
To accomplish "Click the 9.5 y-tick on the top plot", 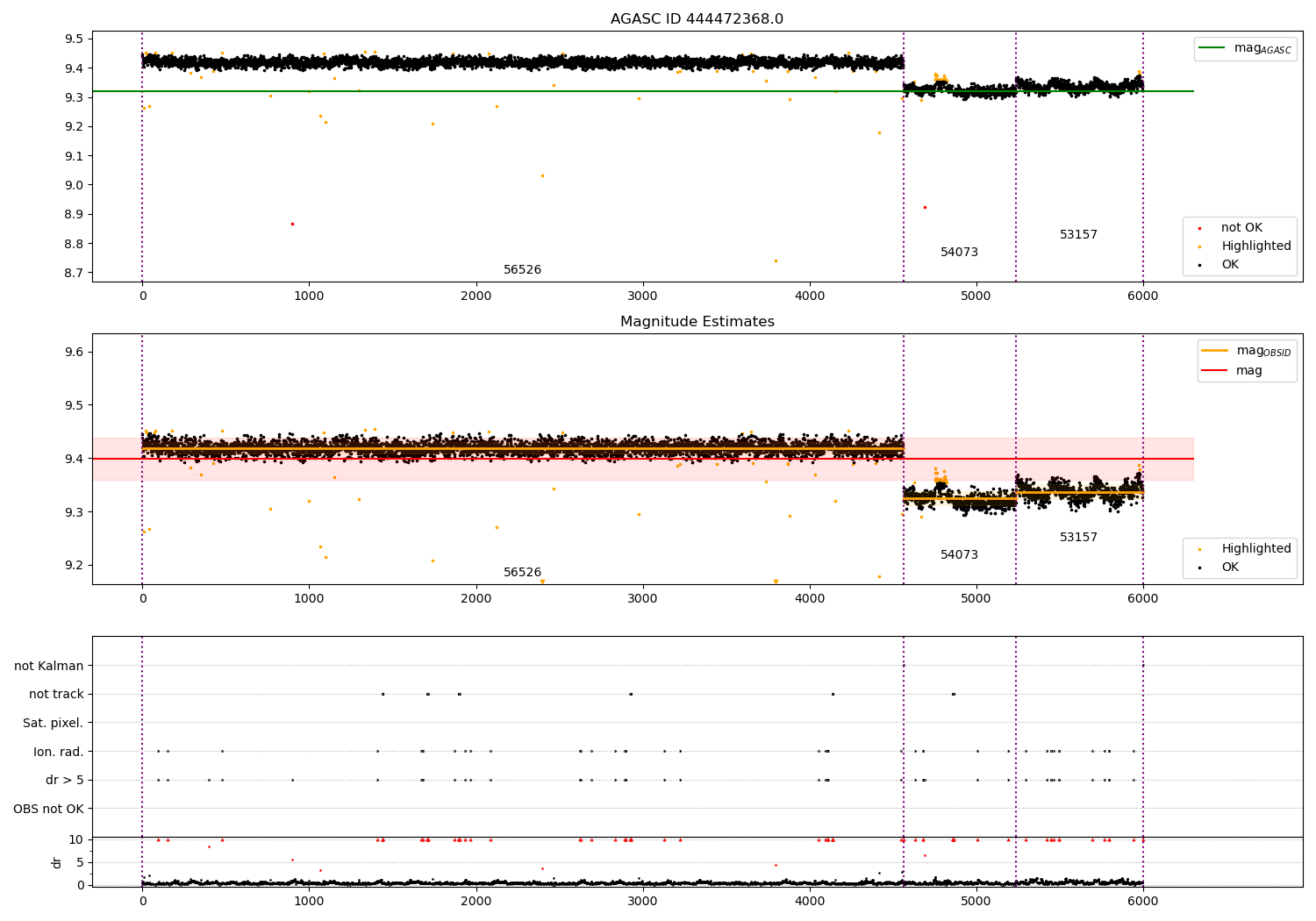I will 74,39.
